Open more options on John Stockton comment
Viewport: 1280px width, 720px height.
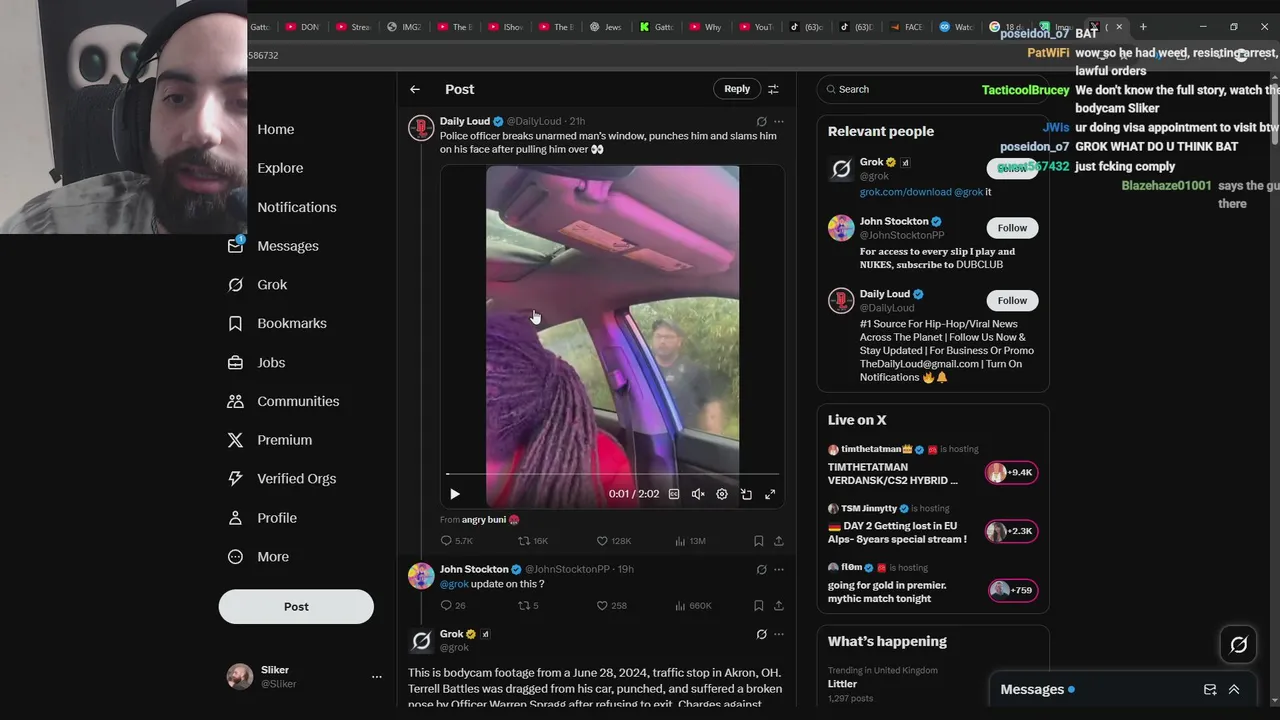pos(779,569)
